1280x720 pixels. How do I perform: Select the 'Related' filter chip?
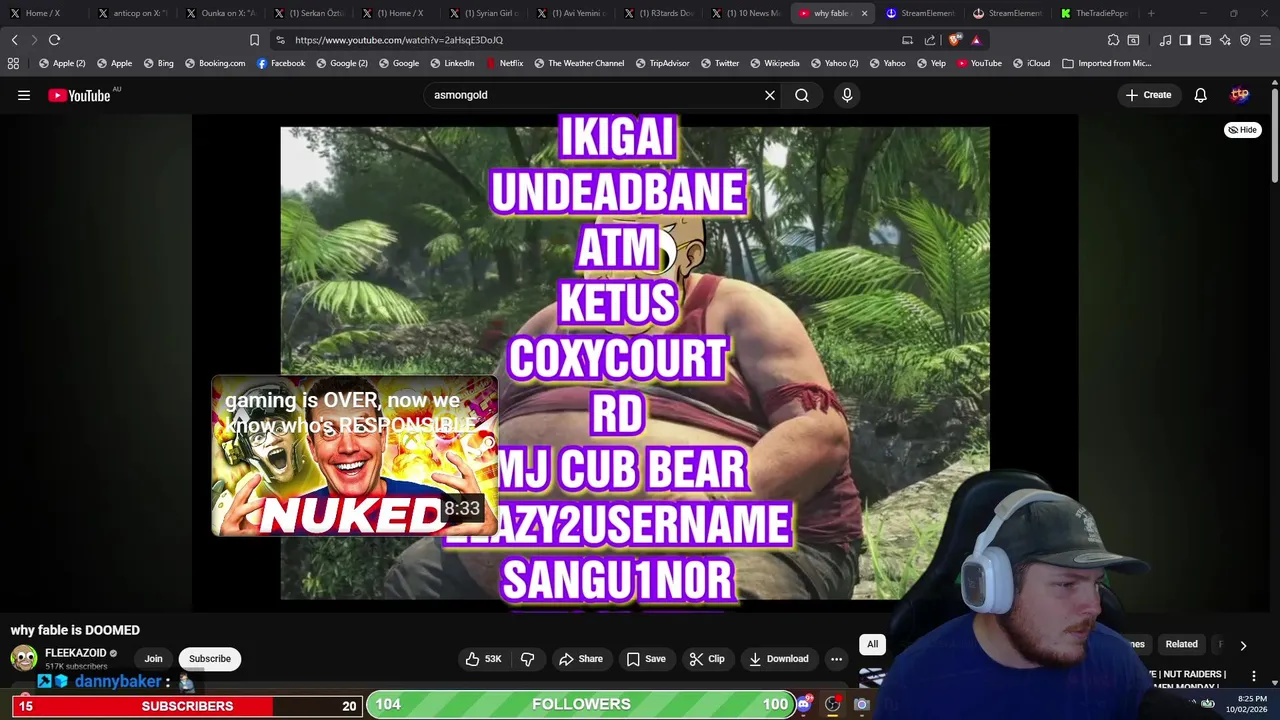[1181, 644]
